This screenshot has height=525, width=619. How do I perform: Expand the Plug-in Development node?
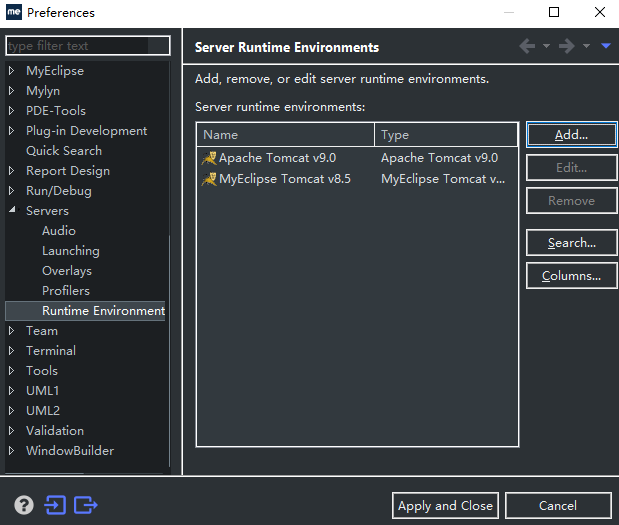pyautogui.click(x=11, y=131)
